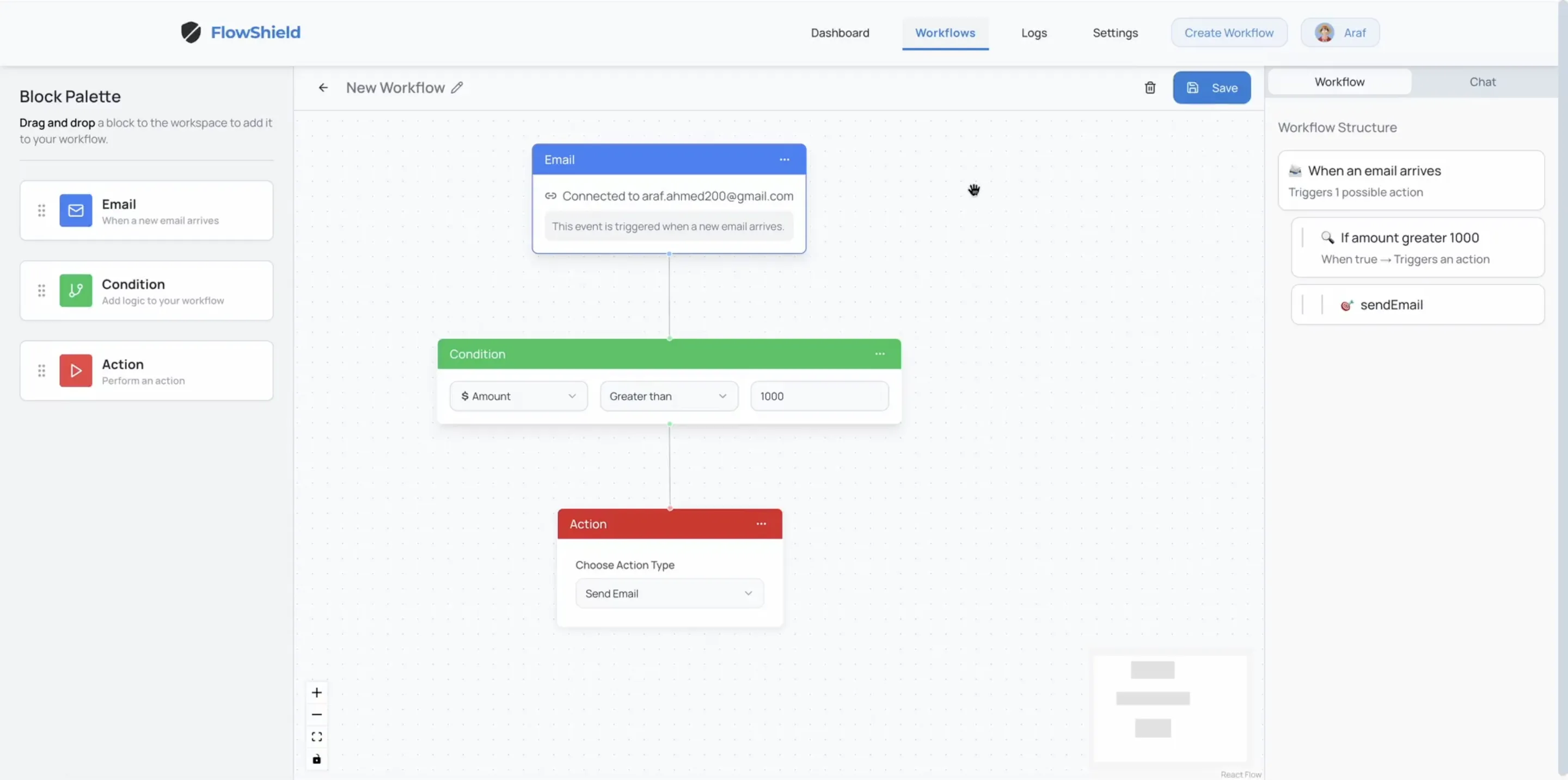Click the minimap in the canvas corner
Viewport: 1568px width, 780px height.
point(1169,708)
